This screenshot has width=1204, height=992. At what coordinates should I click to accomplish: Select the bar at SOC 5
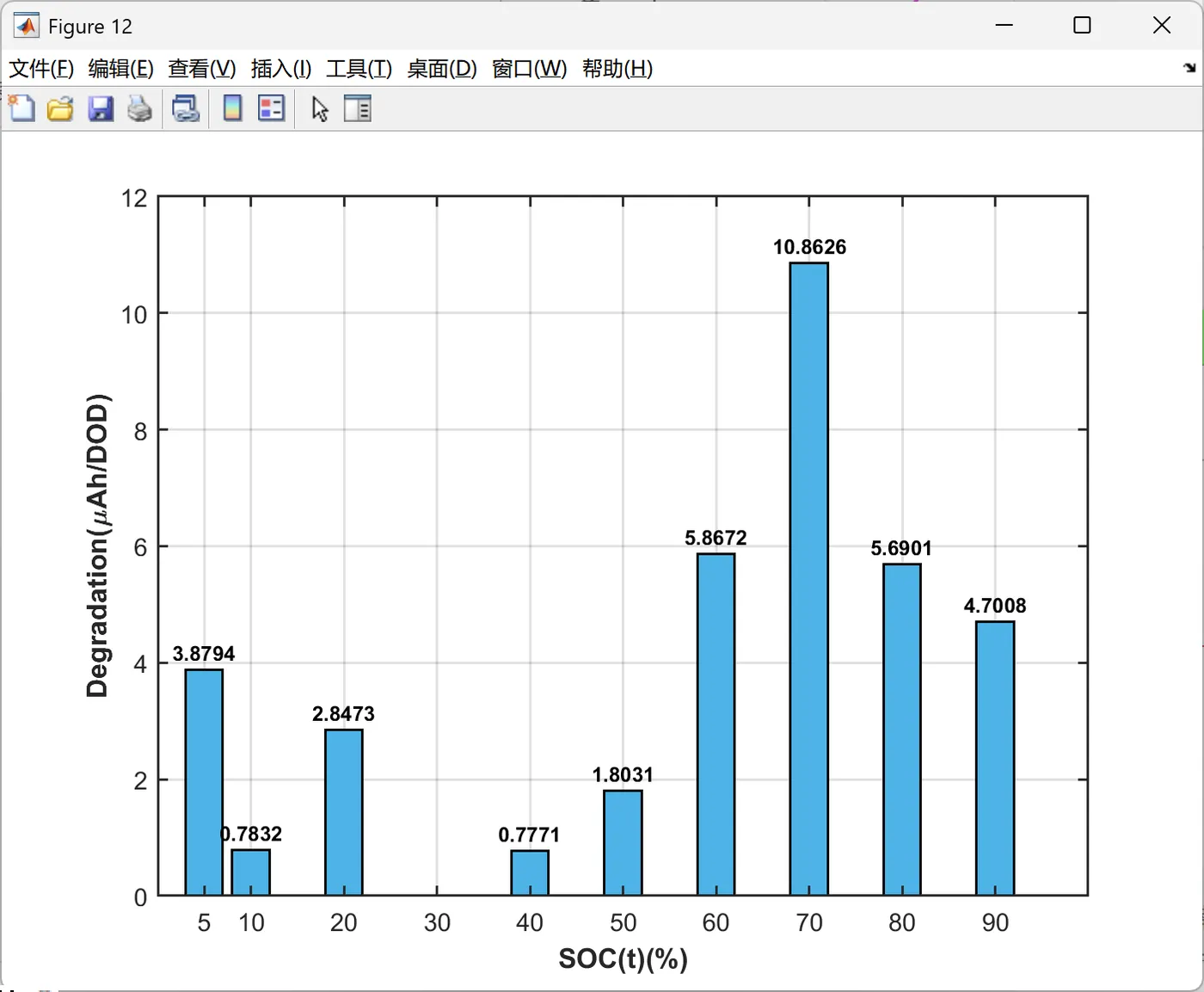pyautogui.click(x=204, y=782)
